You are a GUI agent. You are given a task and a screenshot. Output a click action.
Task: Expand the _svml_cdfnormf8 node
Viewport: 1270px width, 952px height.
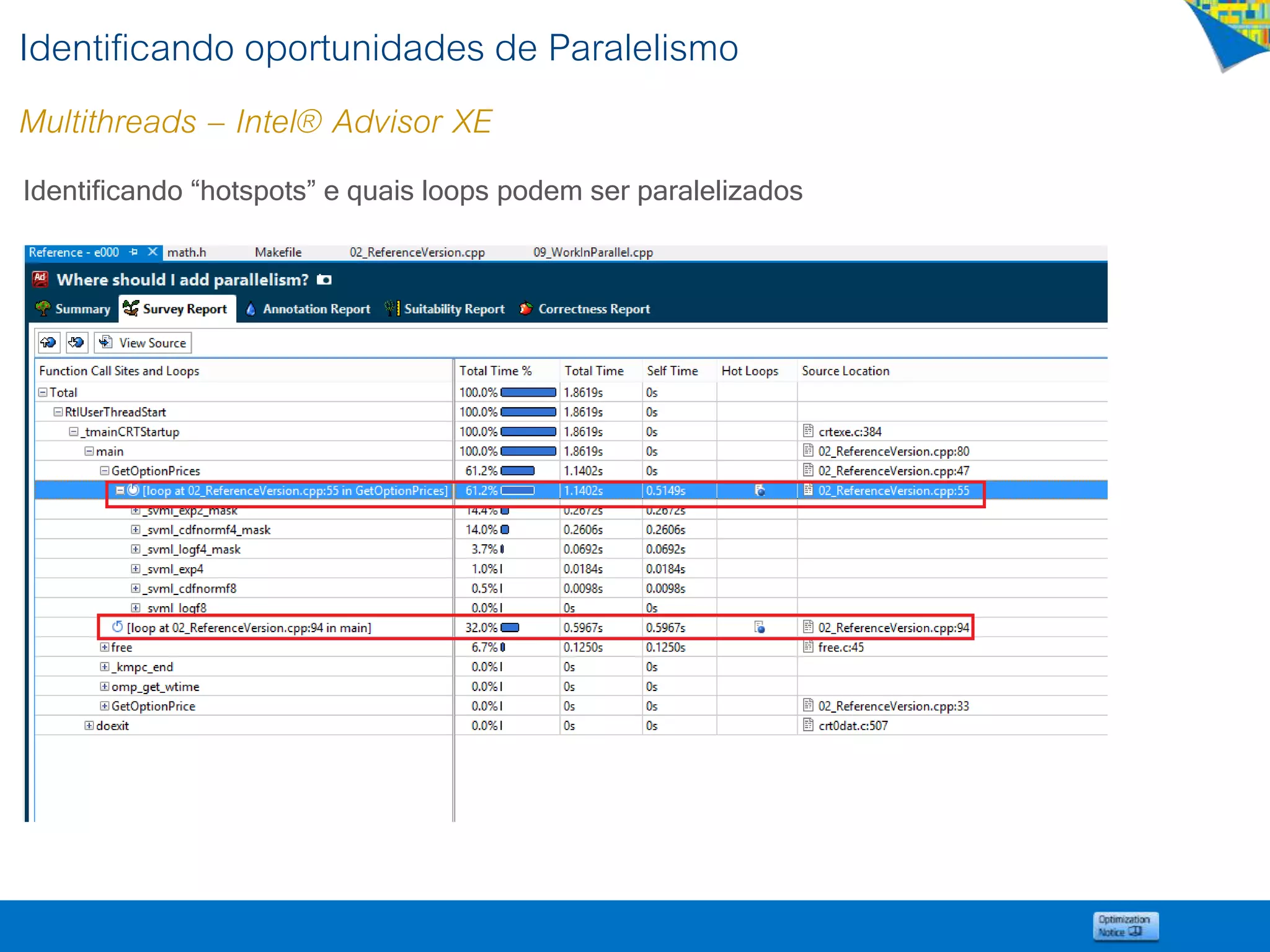[136, 588]
